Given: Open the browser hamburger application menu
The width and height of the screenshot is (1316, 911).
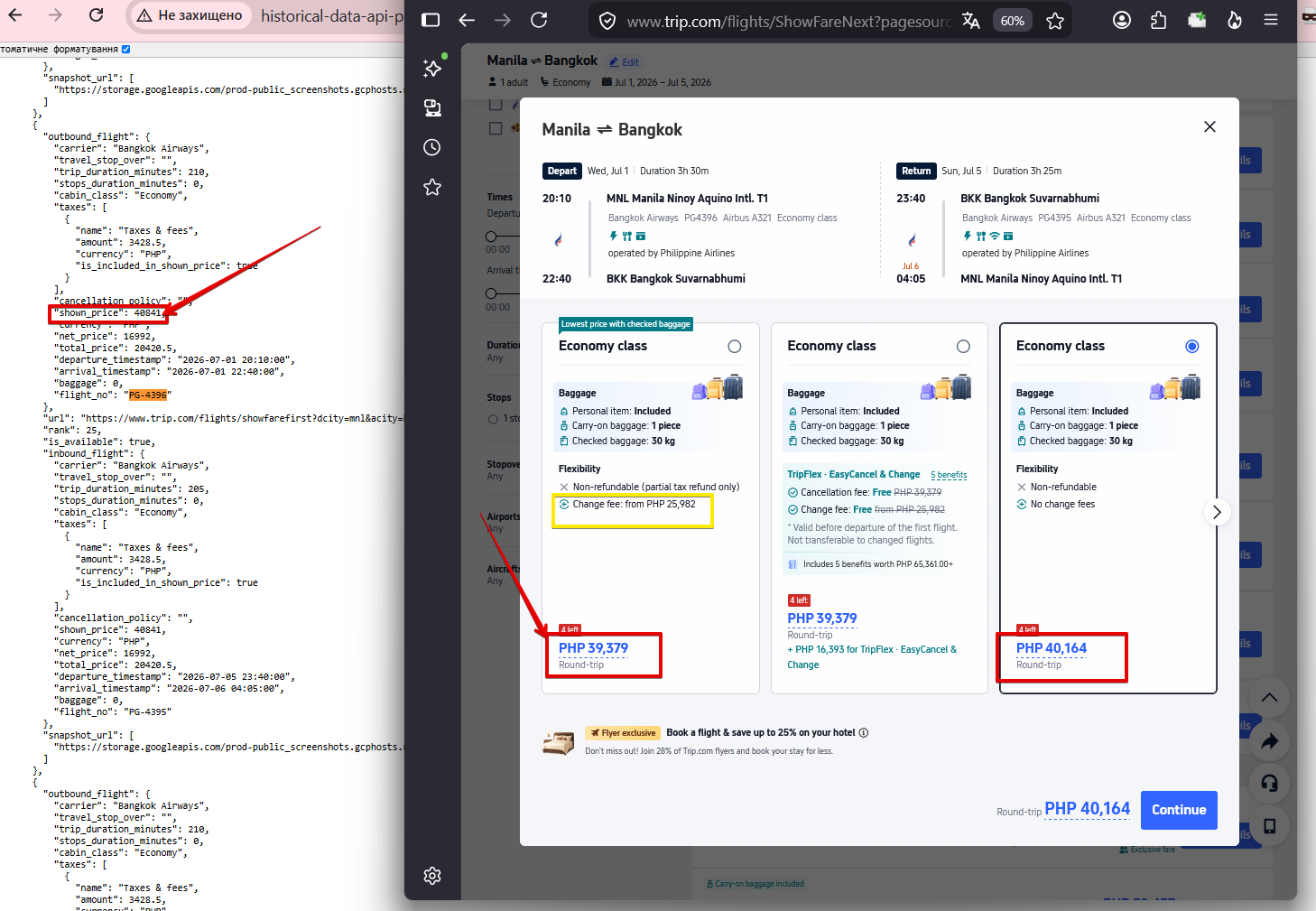Looking at the screenshot, I should (x=1271, y=20).
